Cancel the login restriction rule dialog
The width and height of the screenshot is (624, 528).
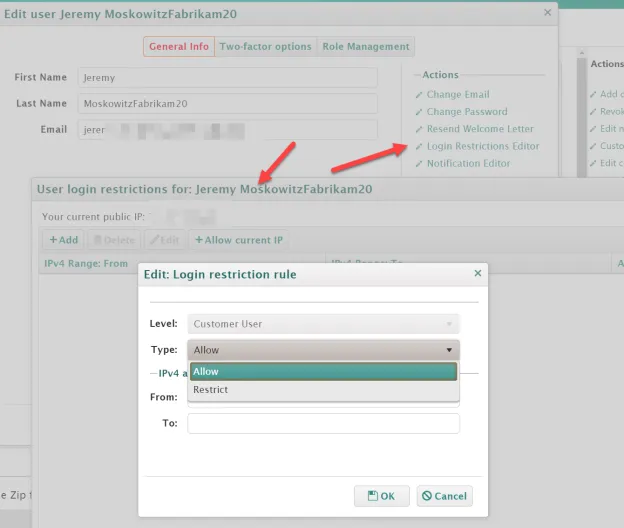[x=445, y=496]
